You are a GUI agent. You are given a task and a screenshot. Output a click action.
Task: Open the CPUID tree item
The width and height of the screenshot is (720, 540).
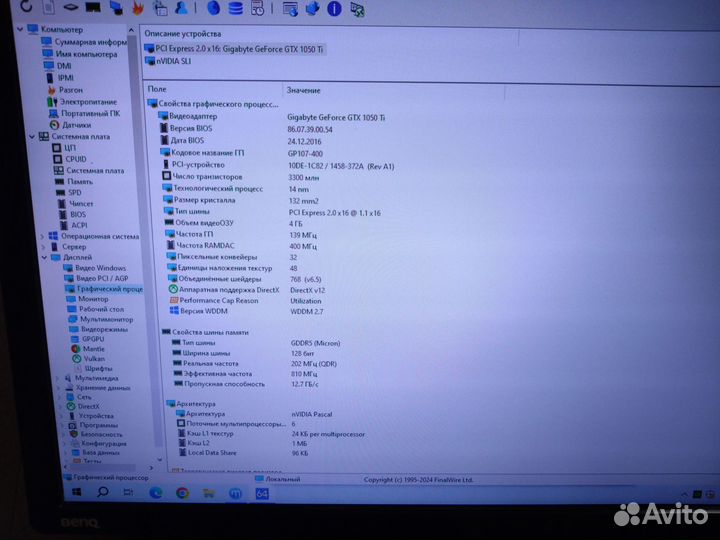tap(76, 159)
